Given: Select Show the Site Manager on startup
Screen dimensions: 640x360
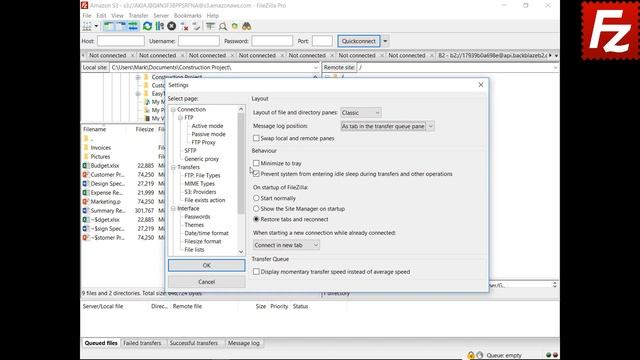Looking at the screenshot, I should click(x=256, y=209).
